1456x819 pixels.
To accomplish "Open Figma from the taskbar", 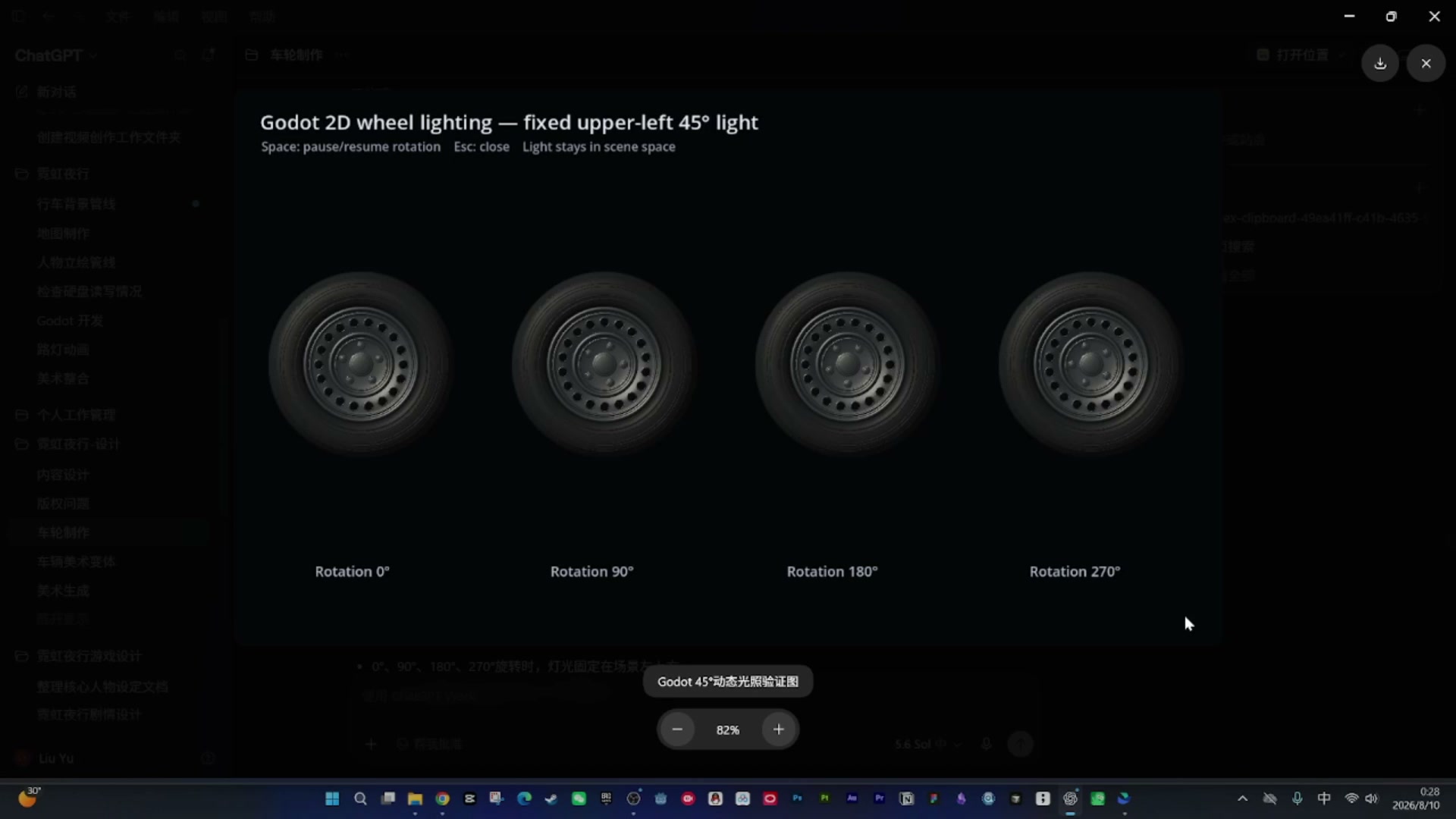I will coord(934,799).
